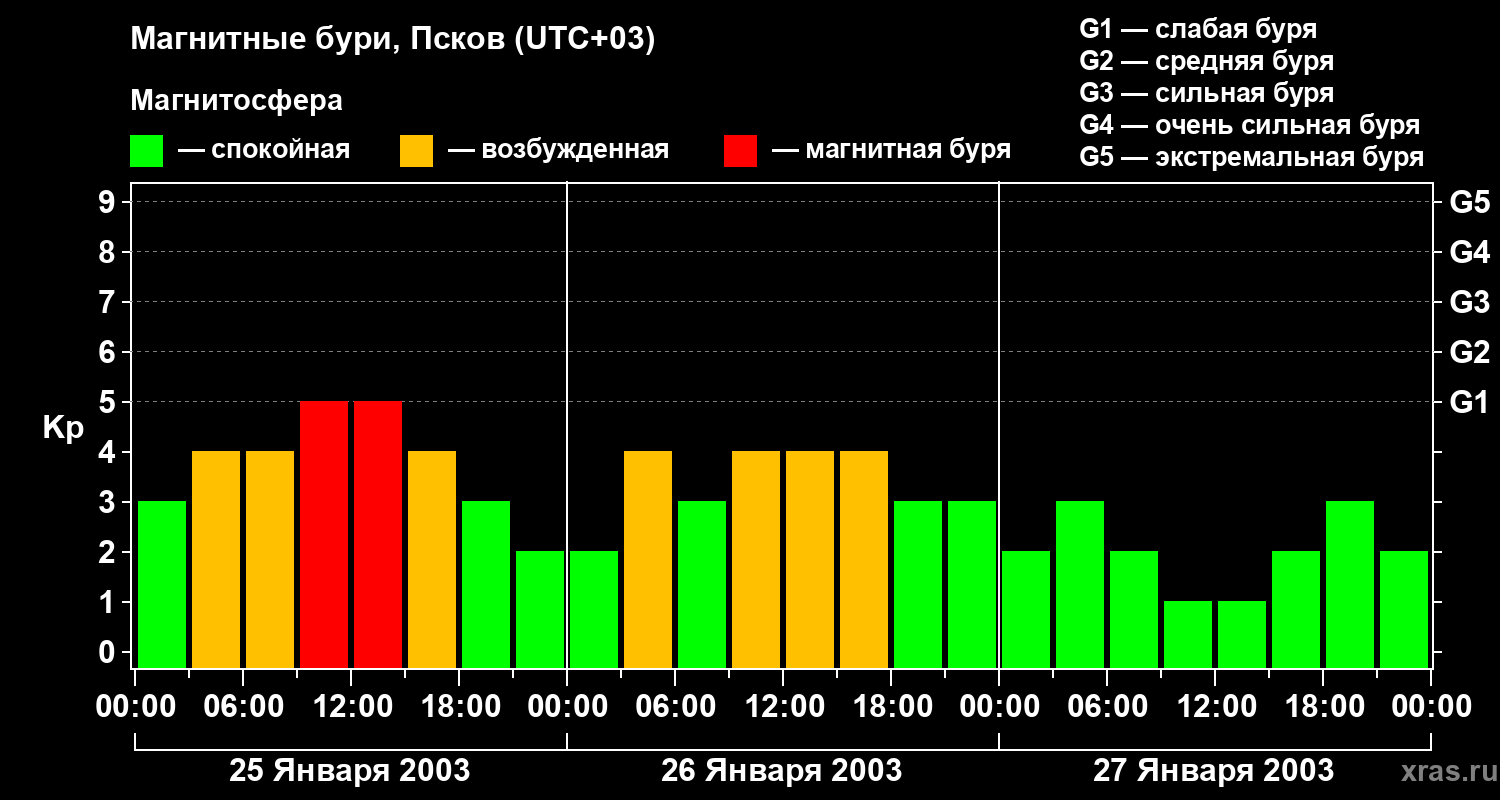
Task: Click the green 15:00–18:00 bar on 27 January
Action: pyautogui.click(x=1296, y=609)
